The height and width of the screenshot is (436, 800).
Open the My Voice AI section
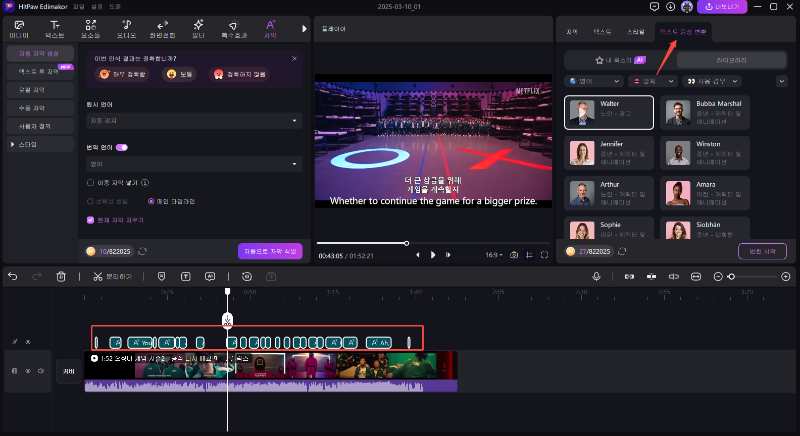coord(620,60)
